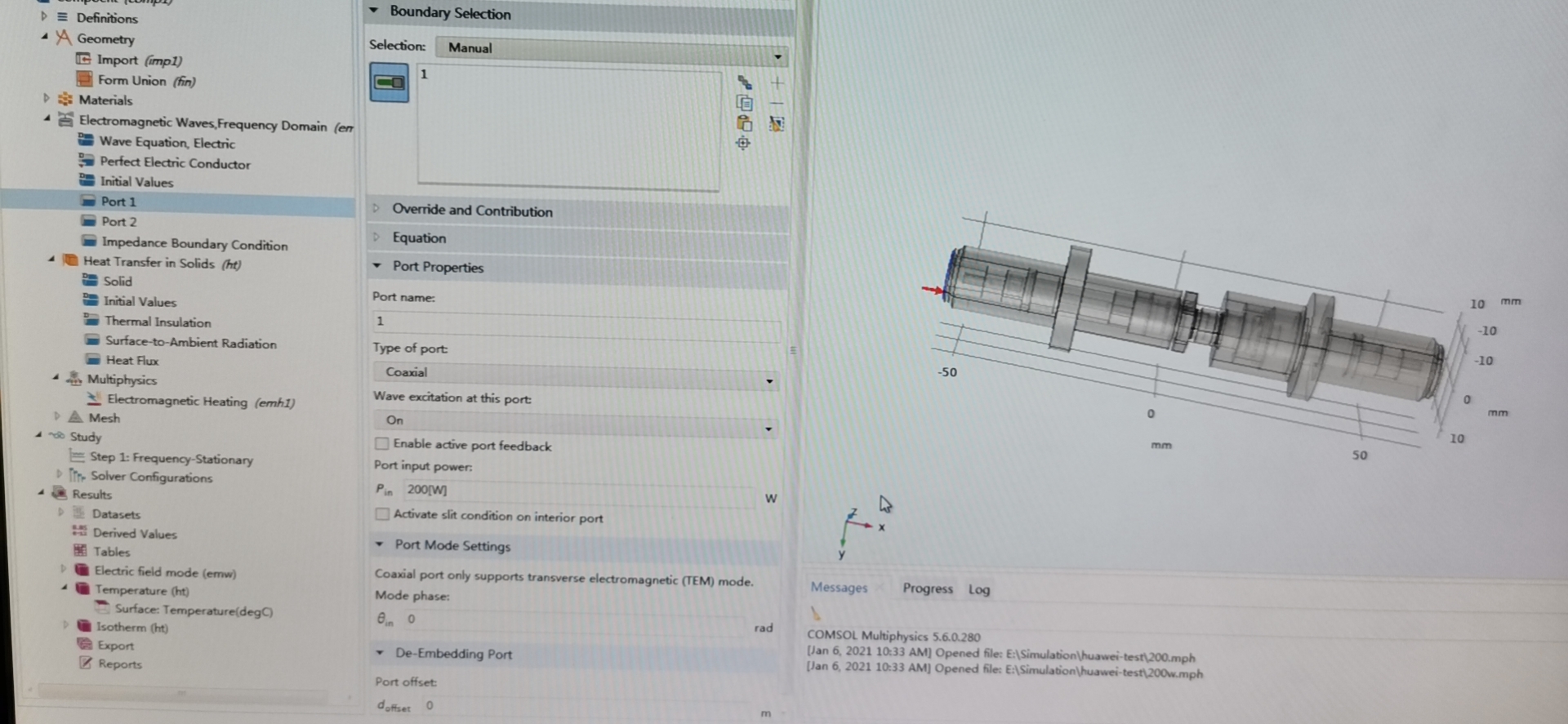Switch to the Log tab

coord(978,589)
